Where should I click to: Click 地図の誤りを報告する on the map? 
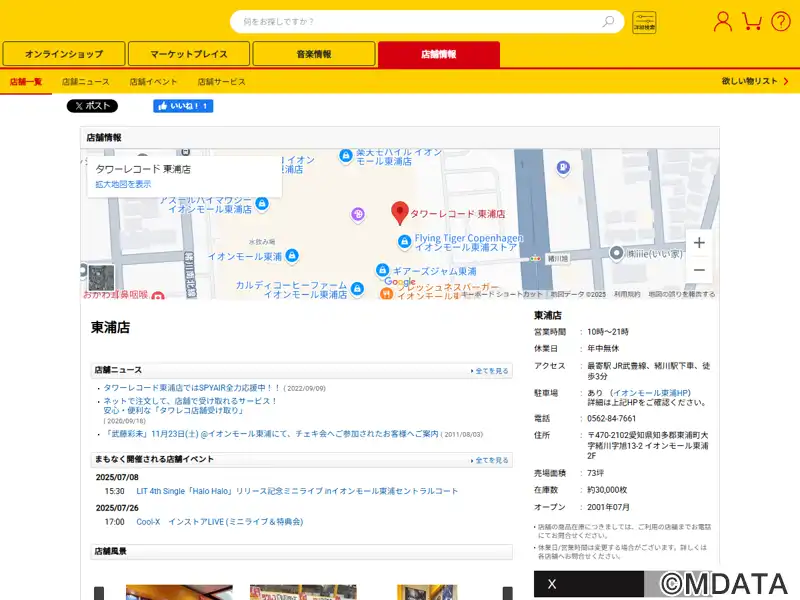tap(682, 294)
